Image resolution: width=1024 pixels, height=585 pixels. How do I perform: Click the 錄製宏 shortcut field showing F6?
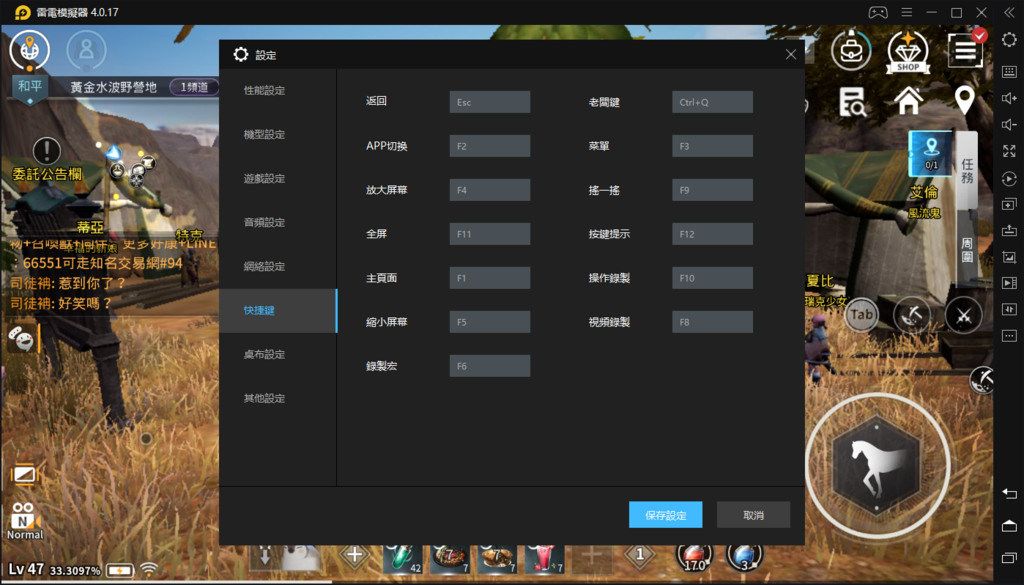tap(490, 366)
